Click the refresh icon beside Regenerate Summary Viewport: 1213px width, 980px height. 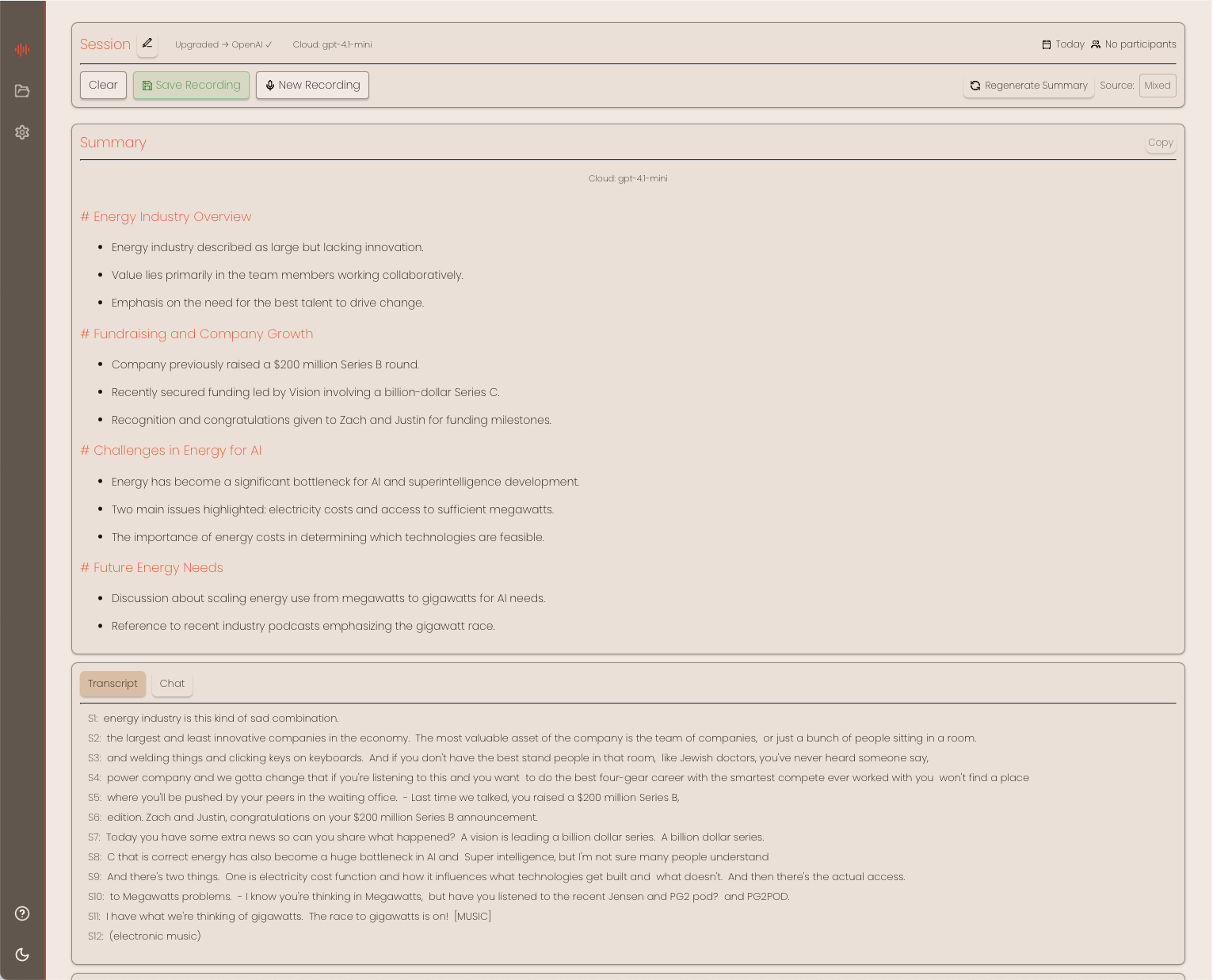(975, 86)
